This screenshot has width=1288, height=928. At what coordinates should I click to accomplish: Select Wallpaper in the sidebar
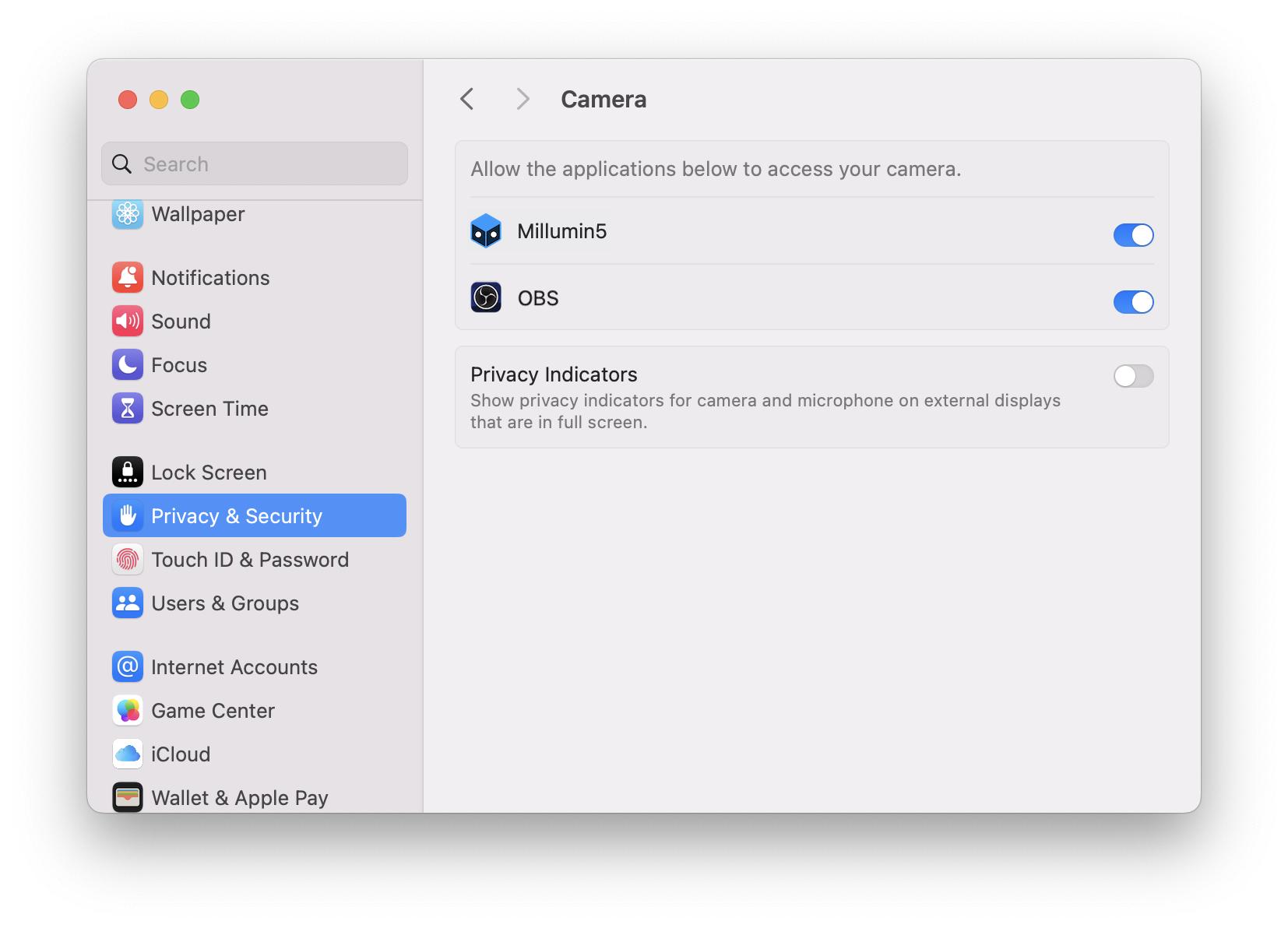click(198, 214)
